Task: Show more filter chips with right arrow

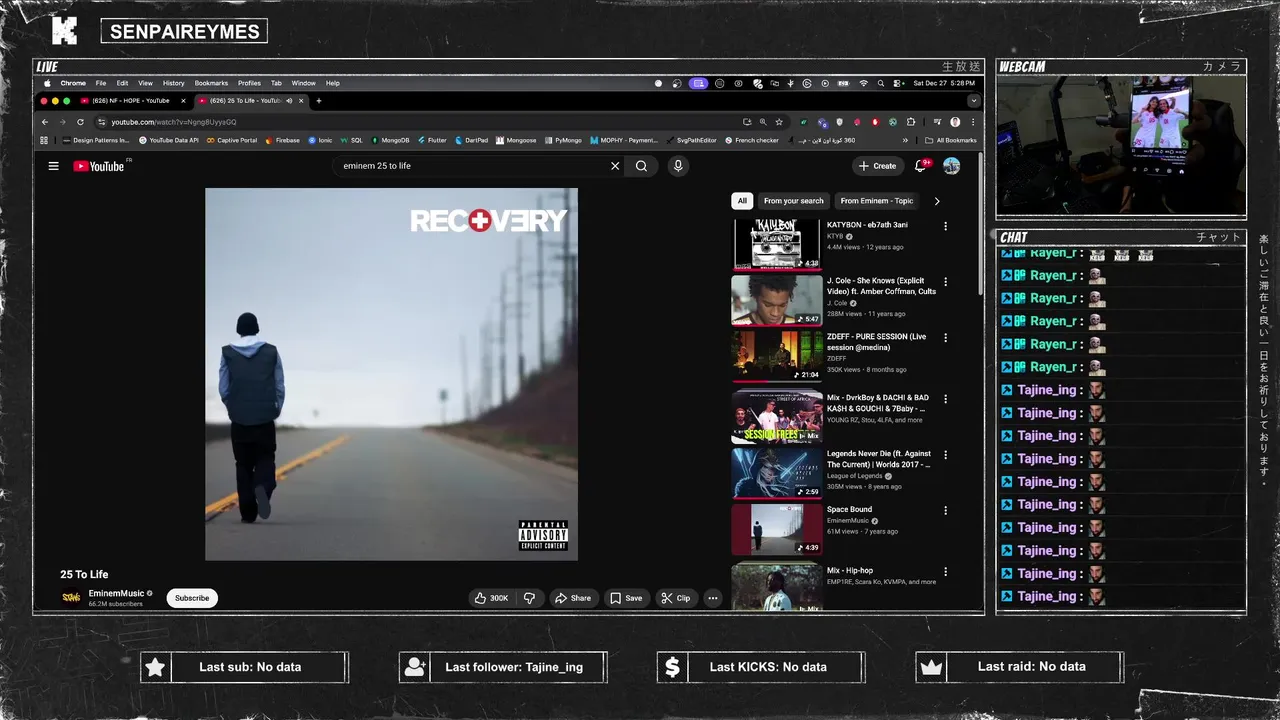Action: click(937, 201)
